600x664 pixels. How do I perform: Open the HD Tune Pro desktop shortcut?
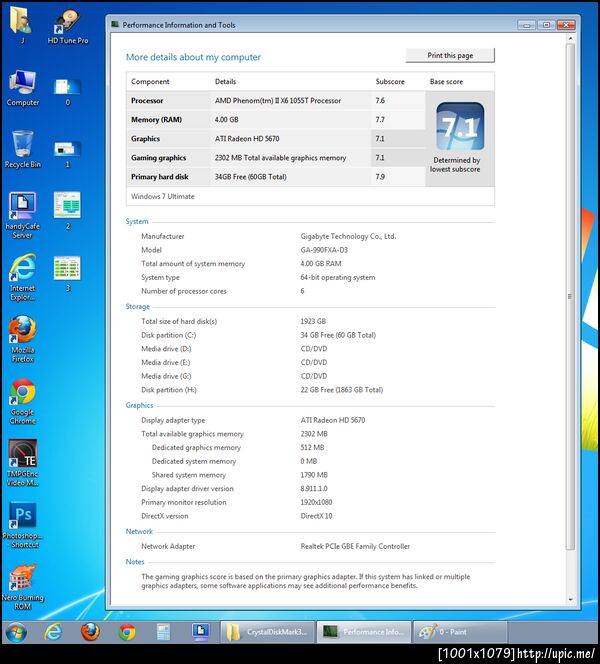68,27
